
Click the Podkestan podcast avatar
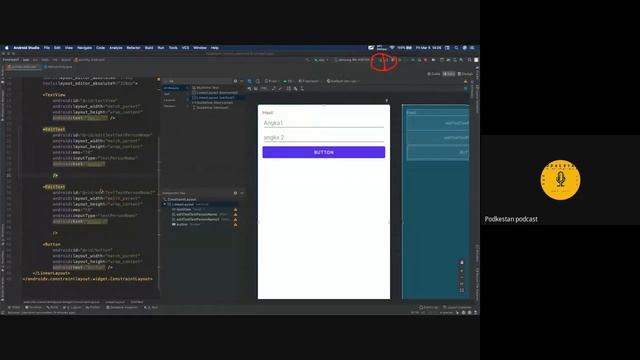560,180
